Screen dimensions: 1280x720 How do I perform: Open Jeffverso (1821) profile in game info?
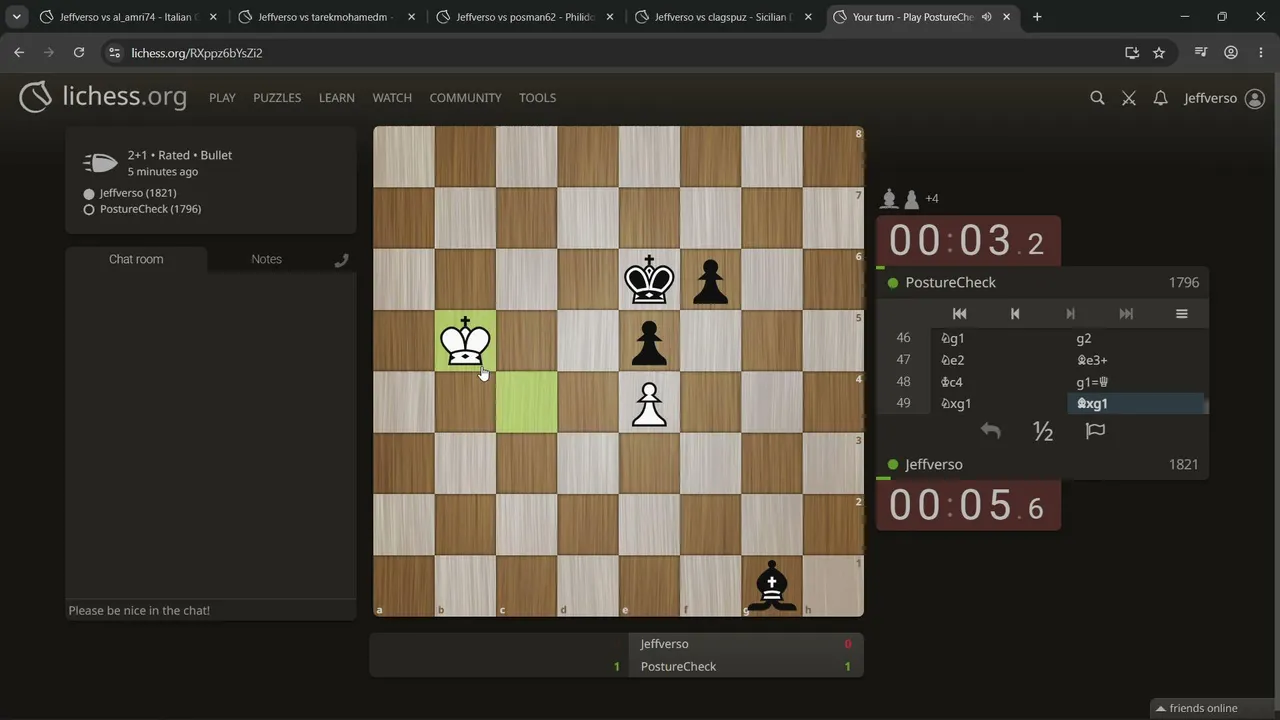coord(138,193)
